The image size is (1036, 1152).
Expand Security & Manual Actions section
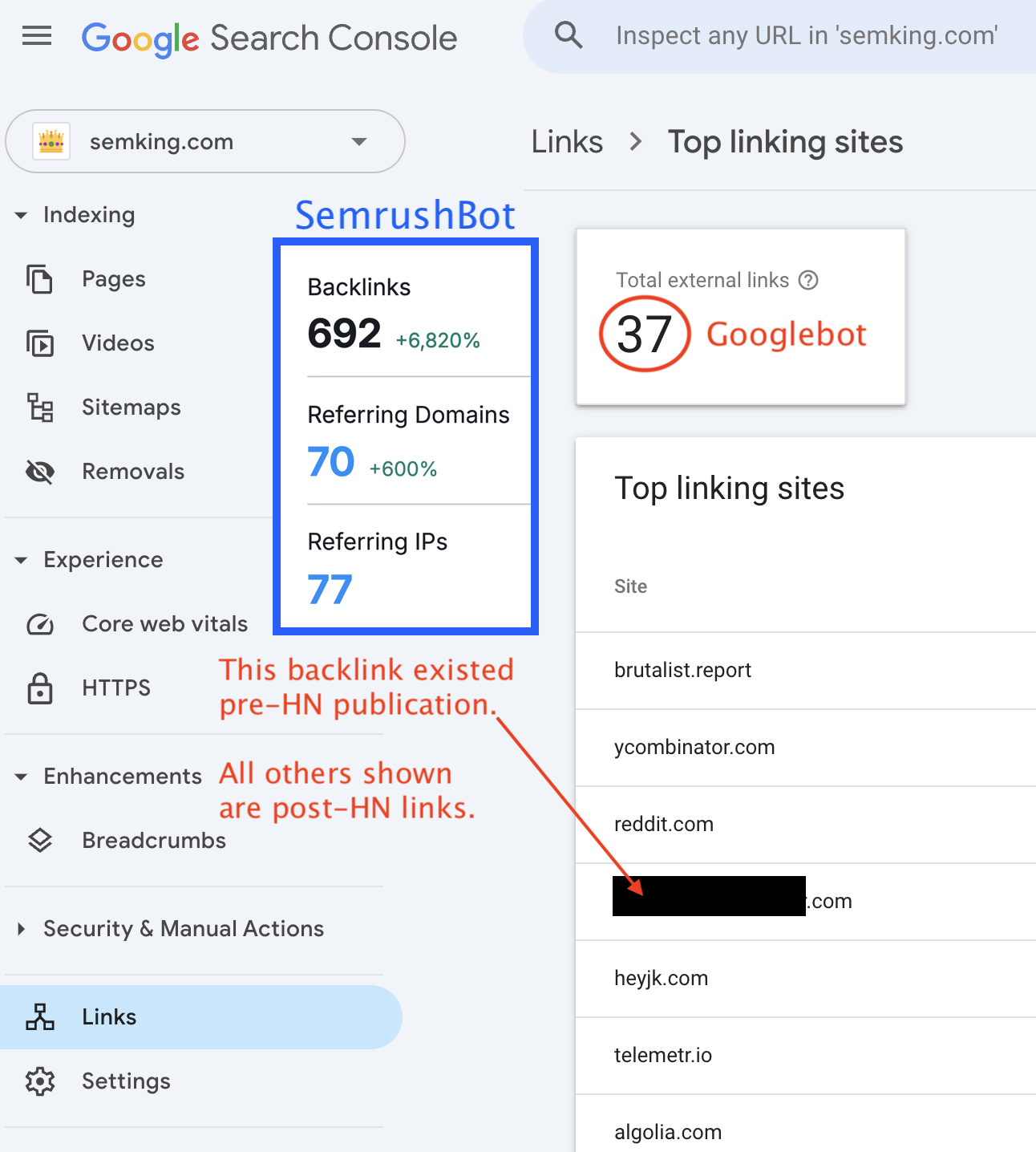click(x=22, y=929)
